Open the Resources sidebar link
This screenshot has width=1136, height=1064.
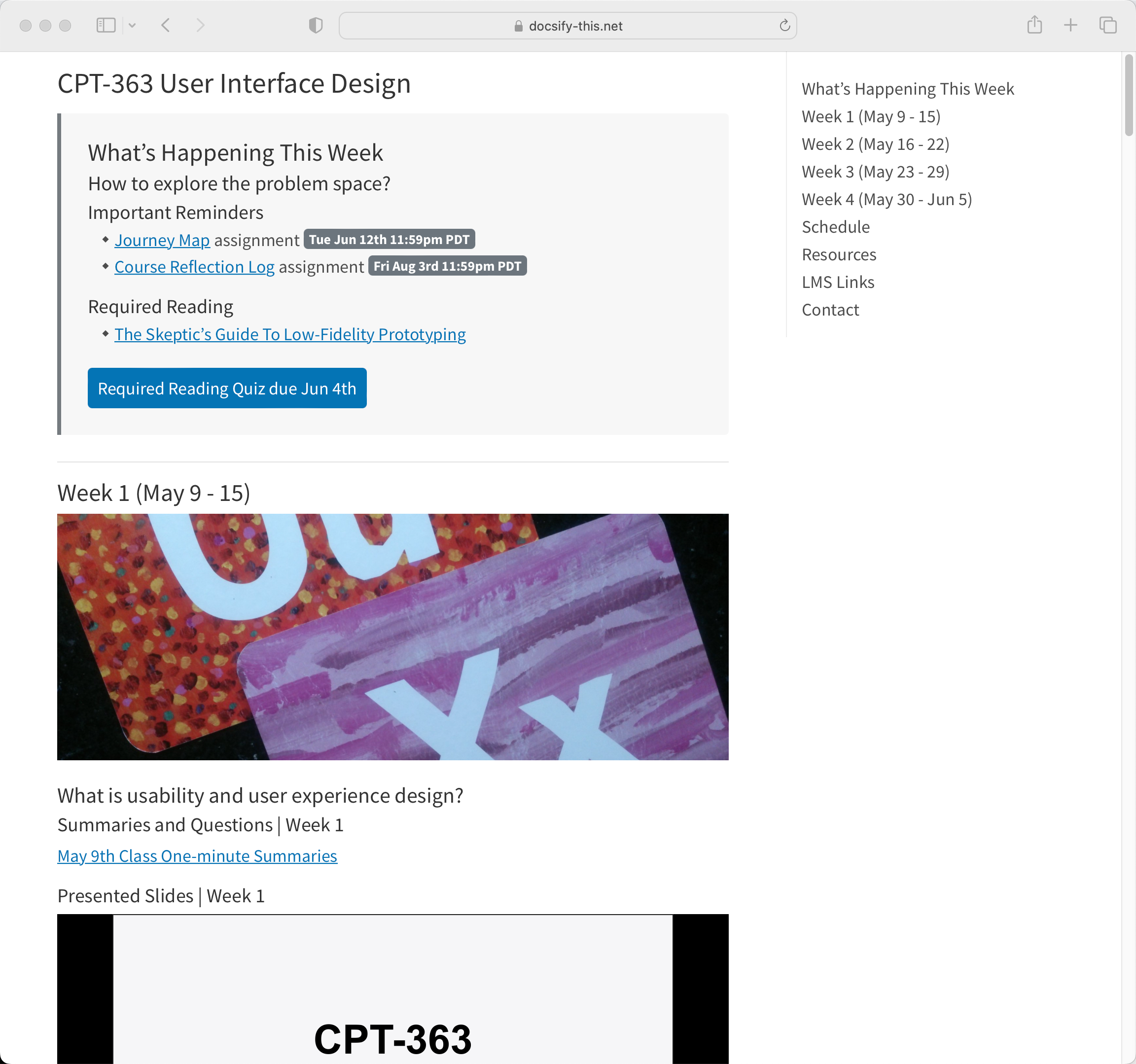[x=839, y=254]
